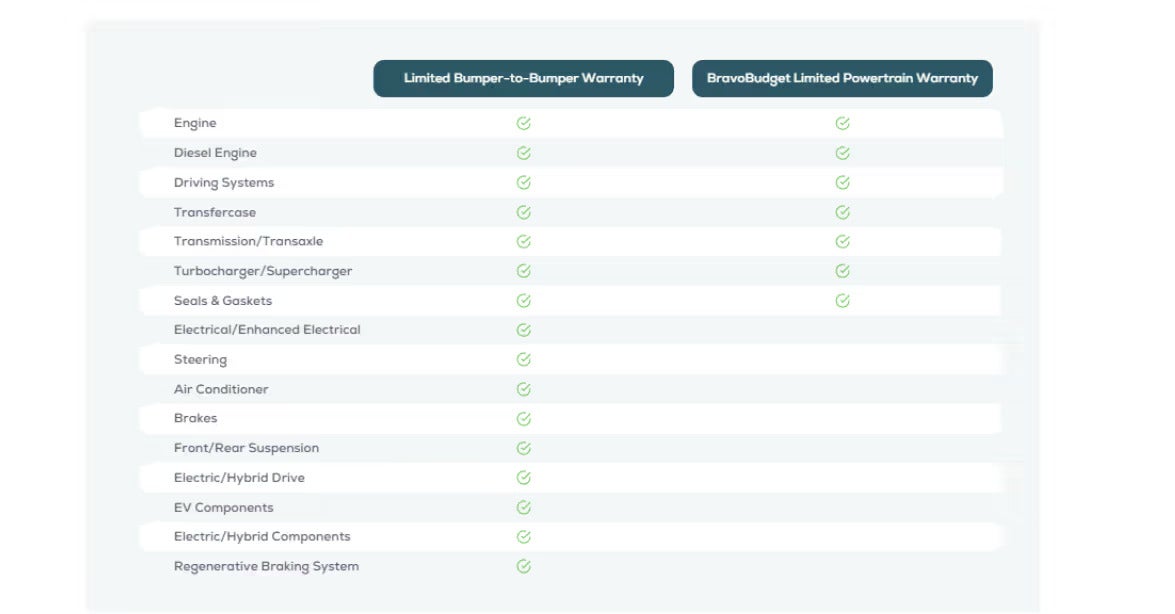Viewport: 1175px width, 614px height.
Task: Select BravoBudget Limited Powertrain Warranty header
Action: click(x=842, y=78)
